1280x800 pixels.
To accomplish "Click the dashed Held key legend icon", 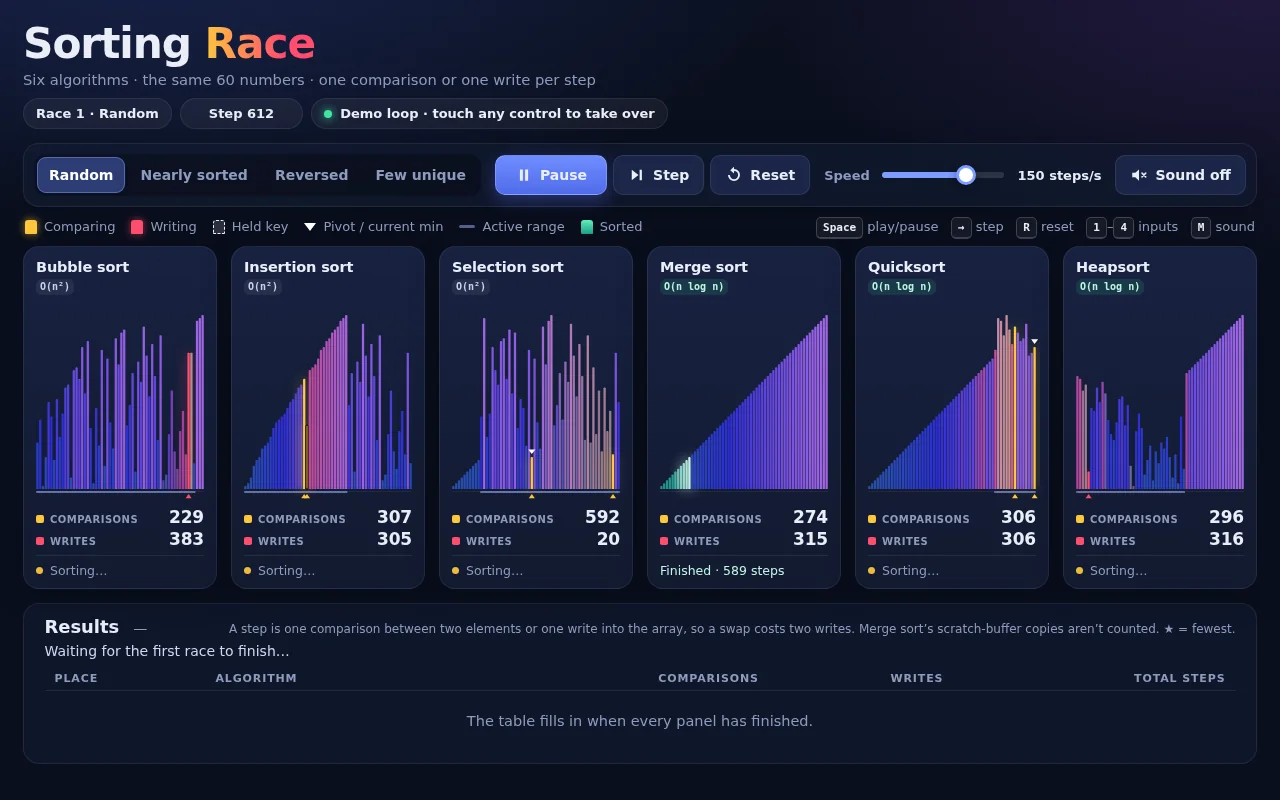I will [219, 227].
